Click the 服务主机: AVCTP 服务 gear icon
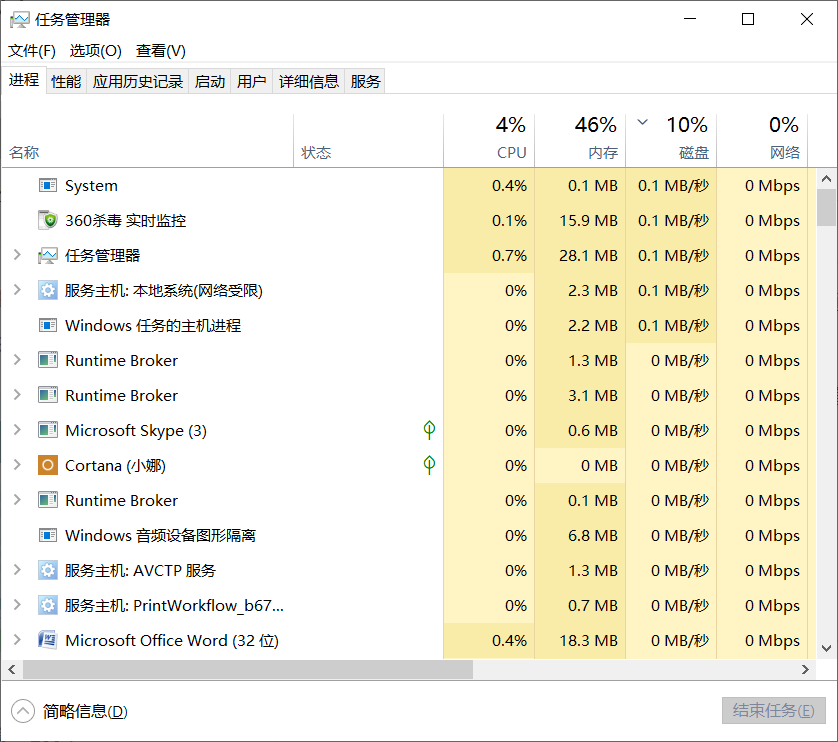Viewport: 838px width, 742px height. point(48,570)
